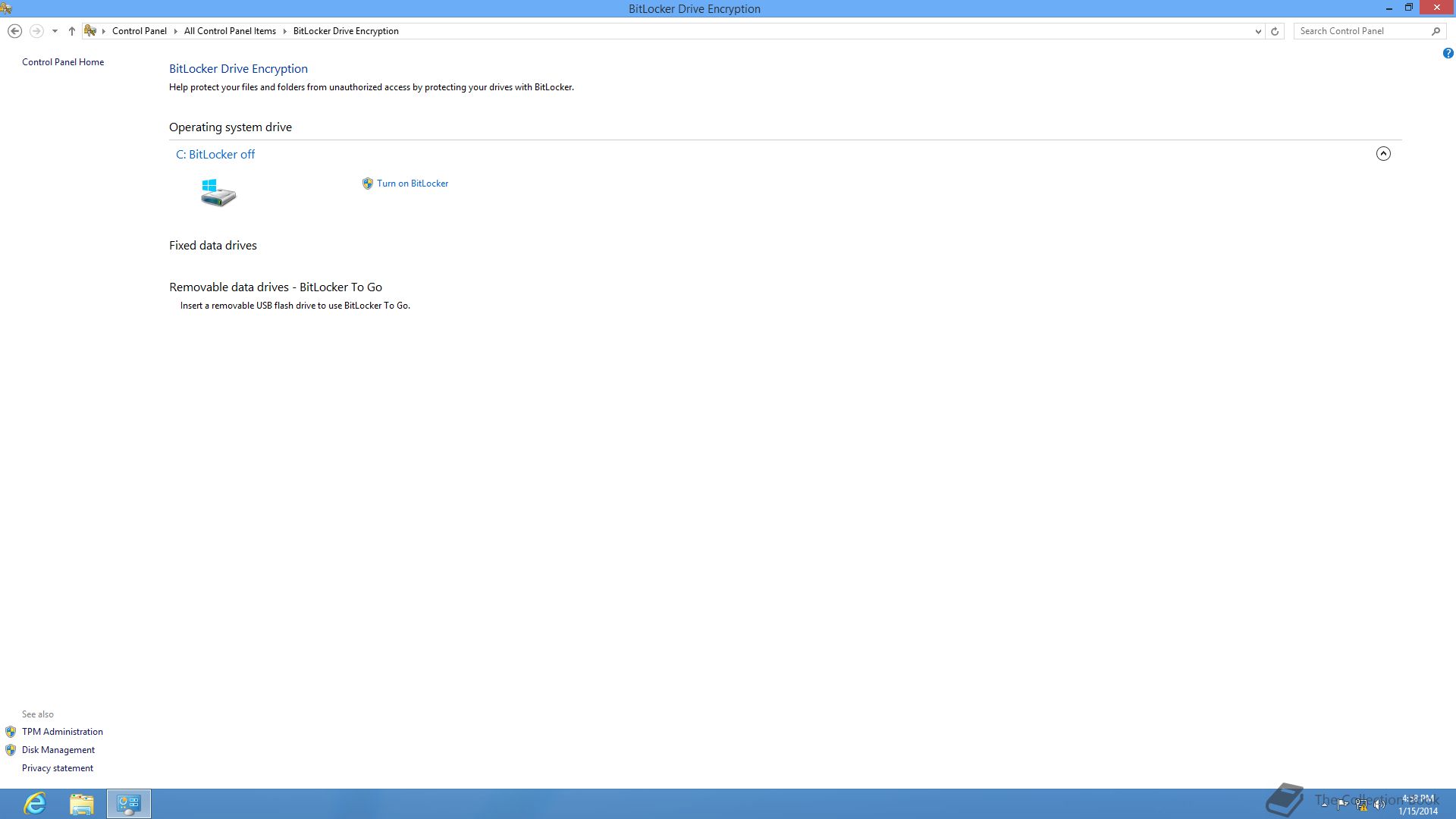Click the 'Help protect your files' description text
1456x819 pixels.
point(372,87)
